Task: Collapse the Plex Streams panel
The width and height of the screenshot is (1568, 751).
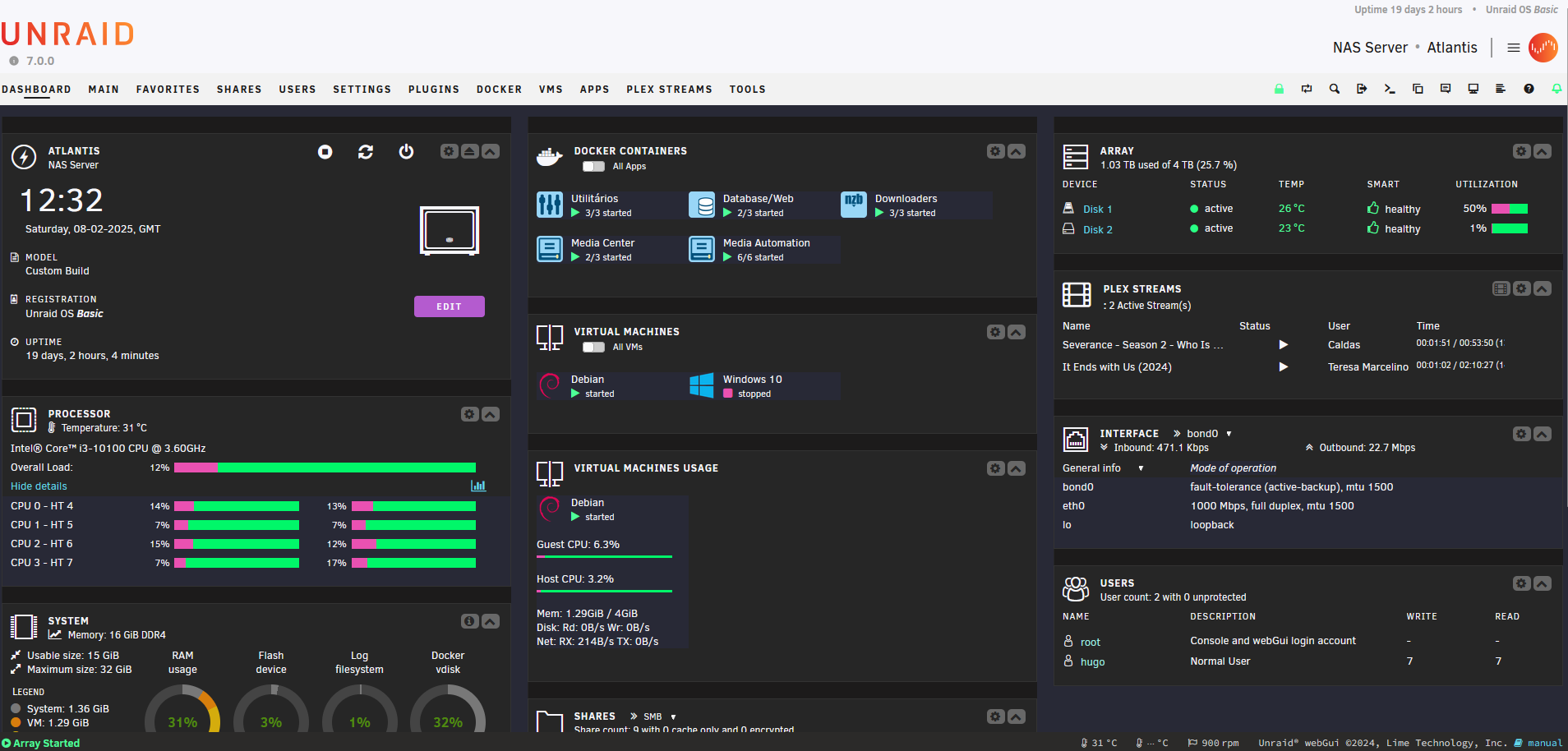Action: pos(1543,288)
